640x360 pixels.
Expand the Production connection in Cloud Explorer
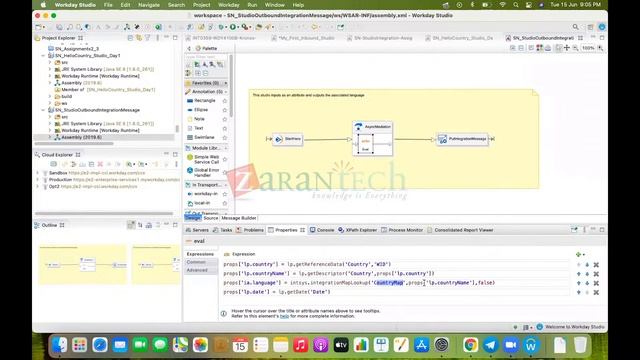pos(38,180)
